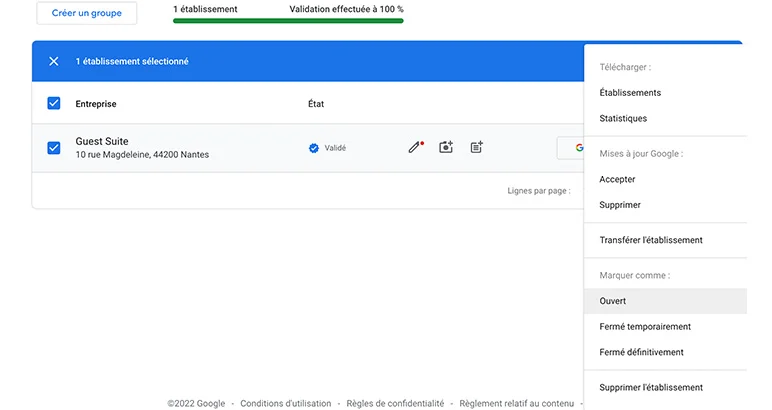Viewport: 772px width, 410px height.
Task: Mark as Fermé temporairement
Action: click(x=645, y=327)
